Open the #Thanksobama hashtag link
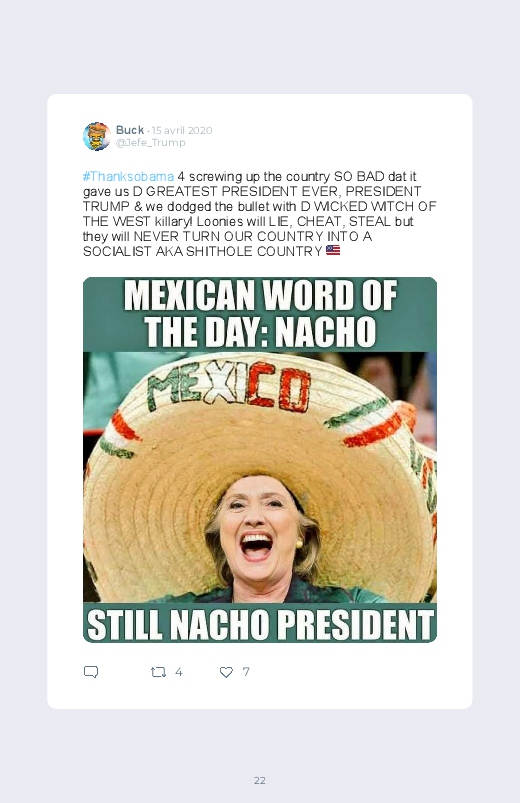The image size is (520, 803). pos(128,177)
